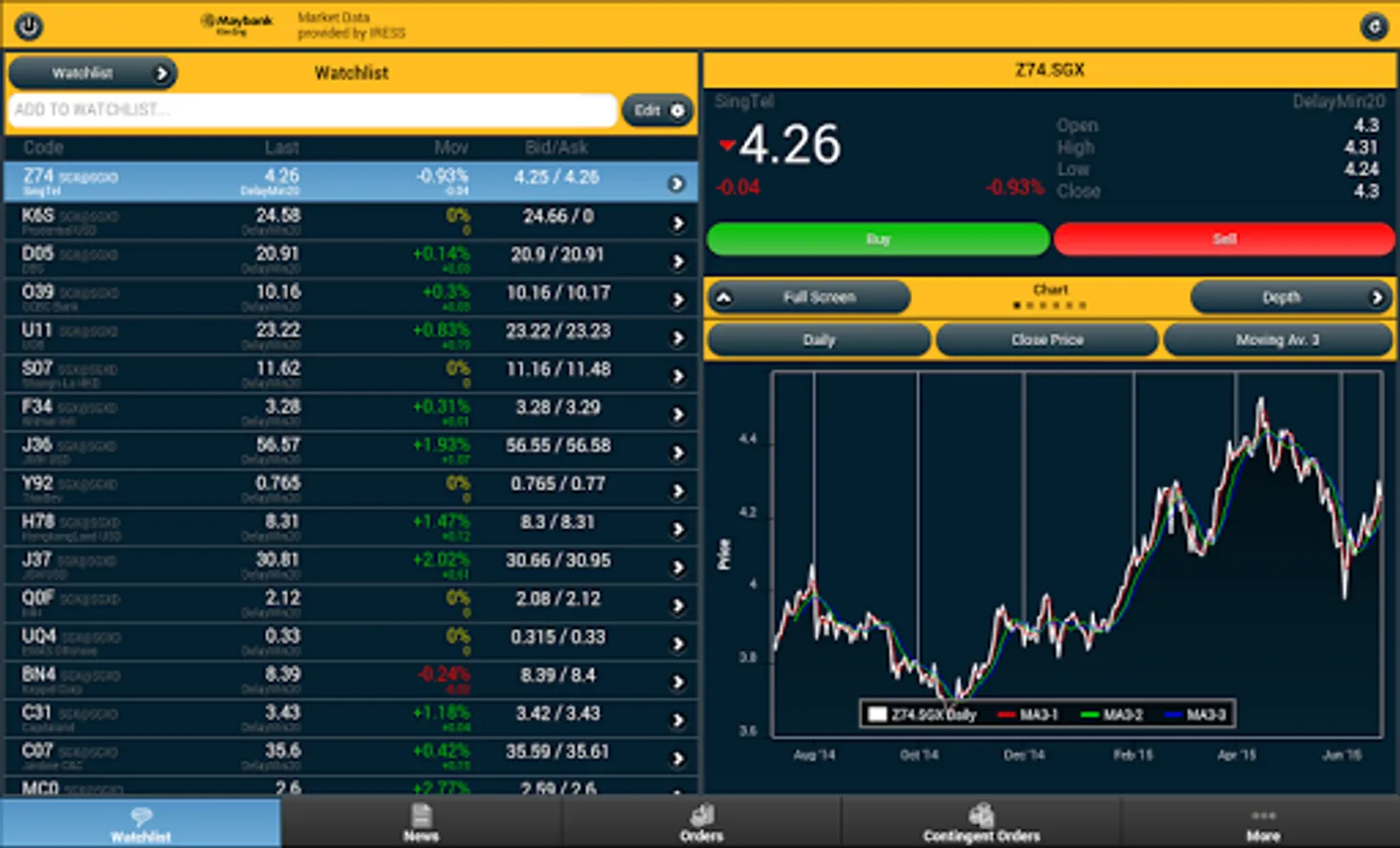Open the News tab
Viewport: 1400px width, 848px height.
pos(420,823)
